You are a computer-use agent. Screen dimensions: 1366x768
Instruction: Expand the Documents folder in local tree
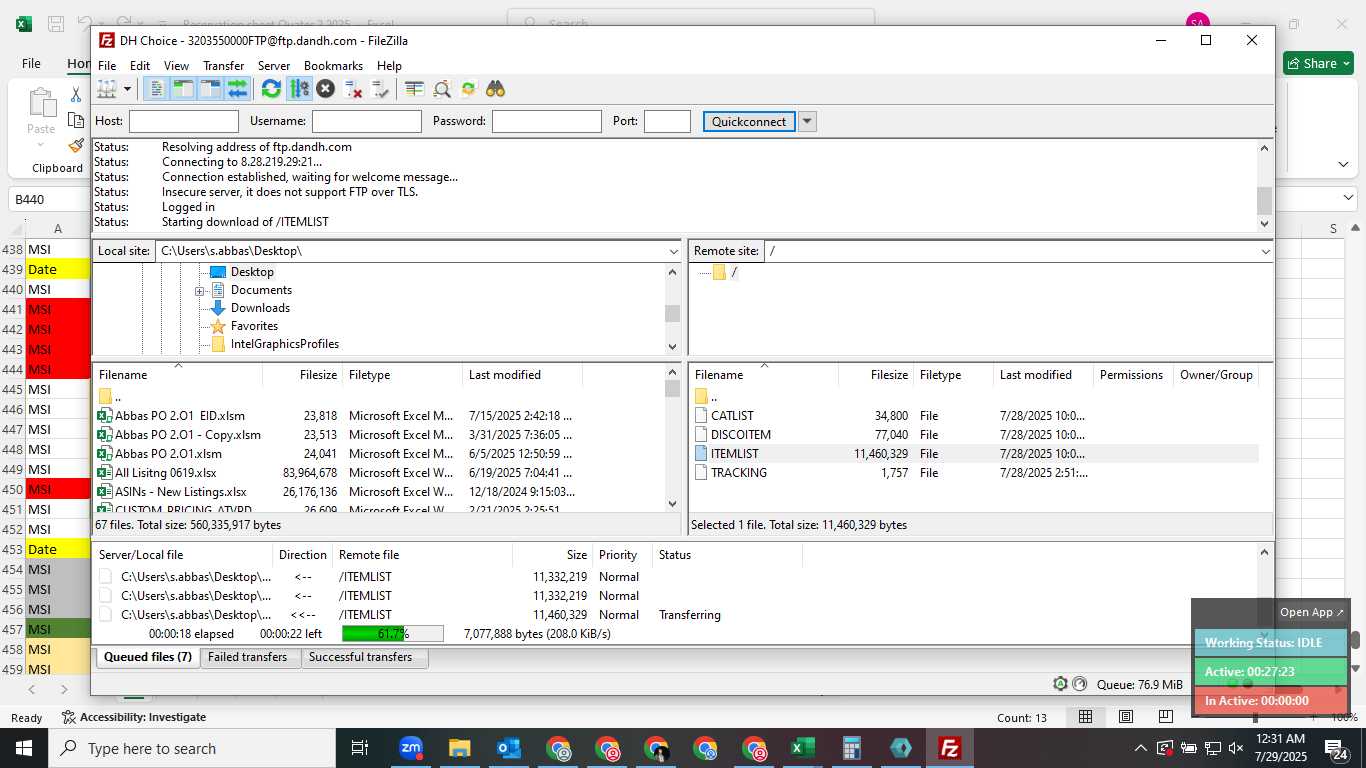point(200,291)
